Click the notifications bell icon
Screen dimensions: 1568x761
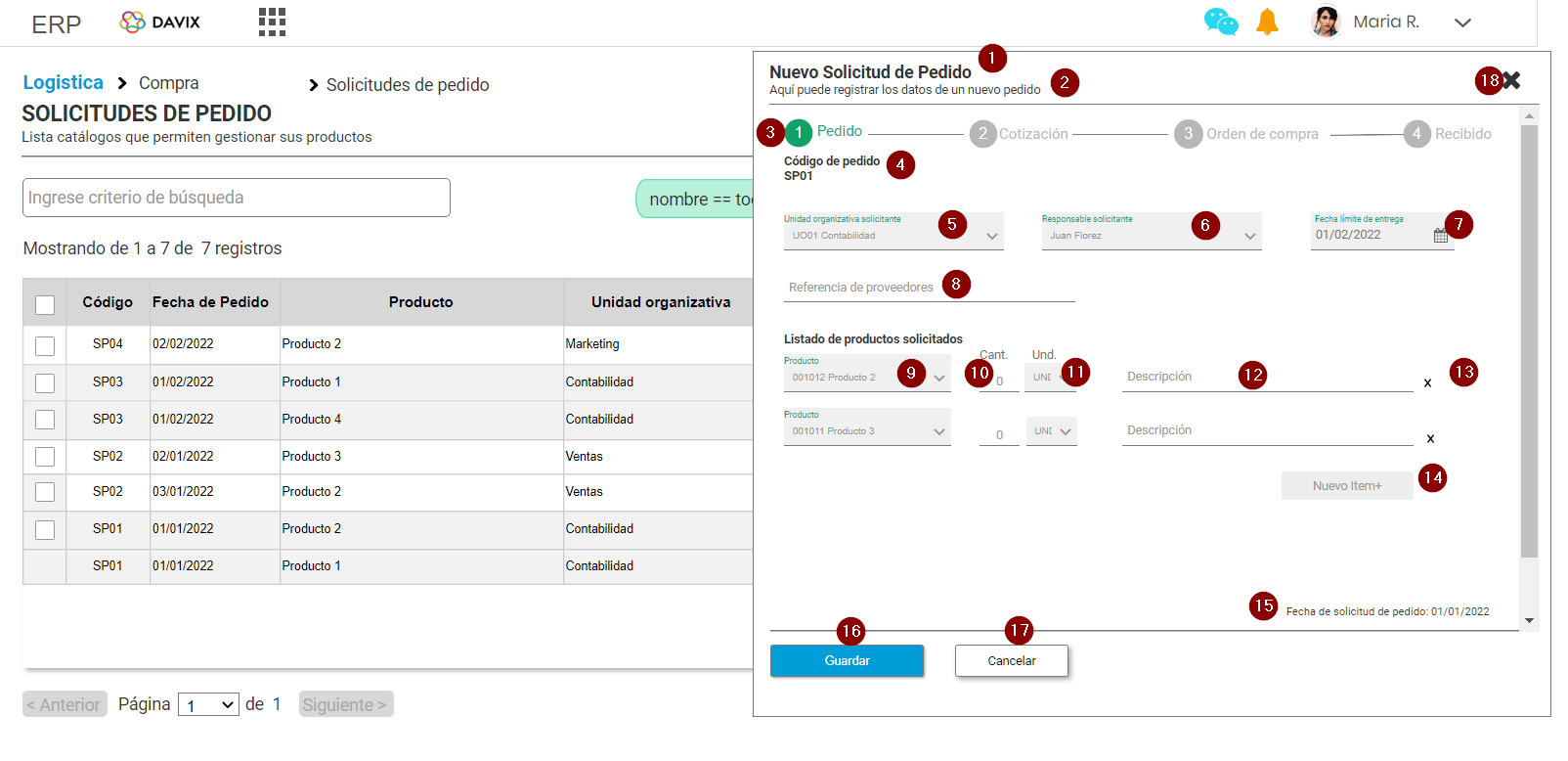coord(1267,22)
